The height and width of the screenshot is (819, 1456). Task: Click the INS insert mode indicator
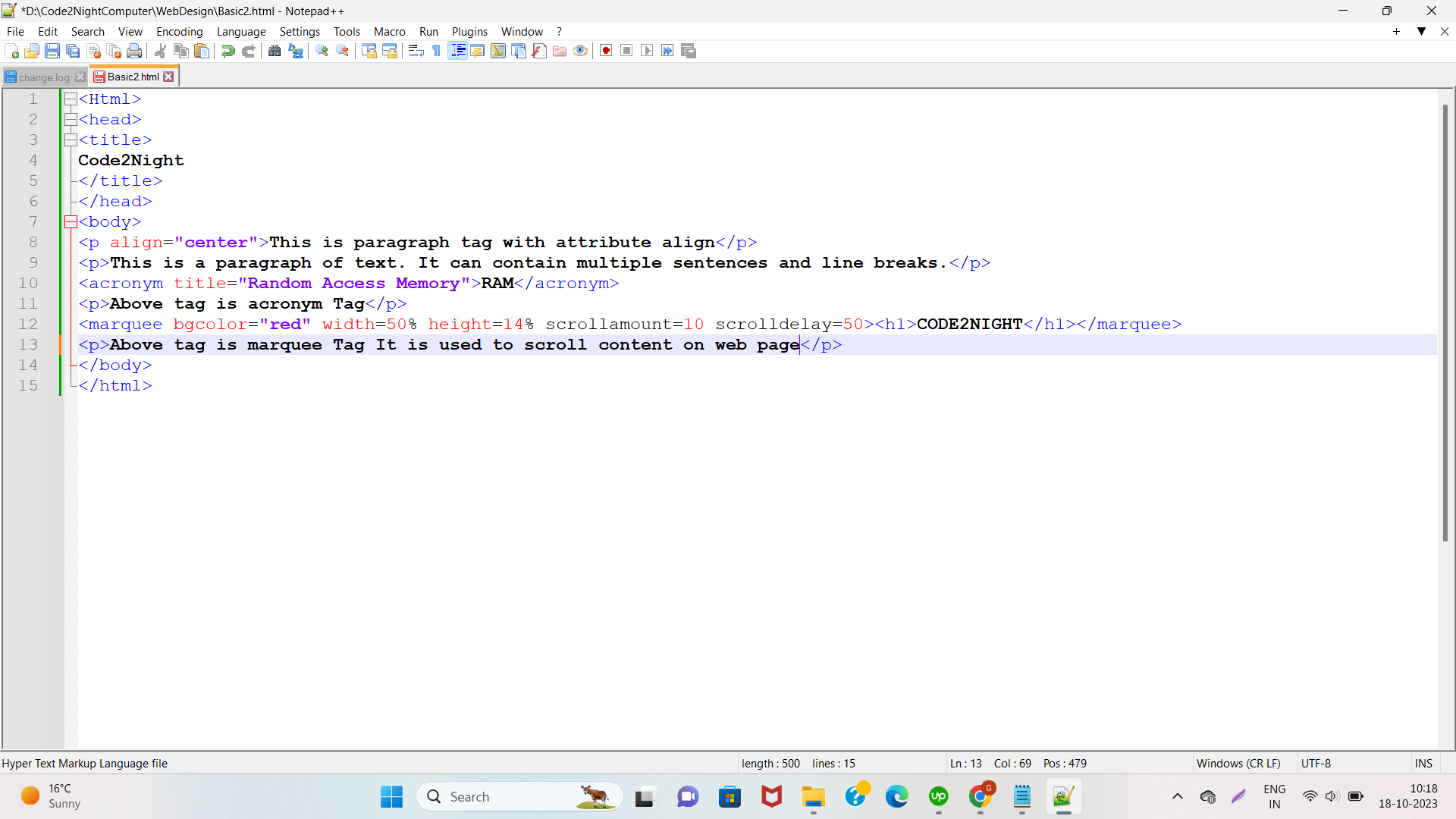pos(1423,763)
